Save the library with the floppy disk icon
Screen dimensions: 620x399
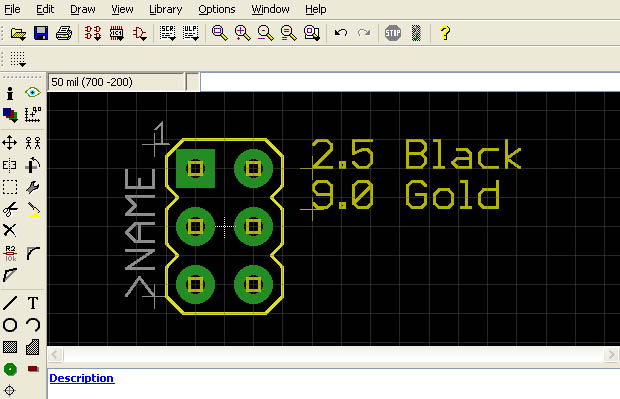[41, 33]
